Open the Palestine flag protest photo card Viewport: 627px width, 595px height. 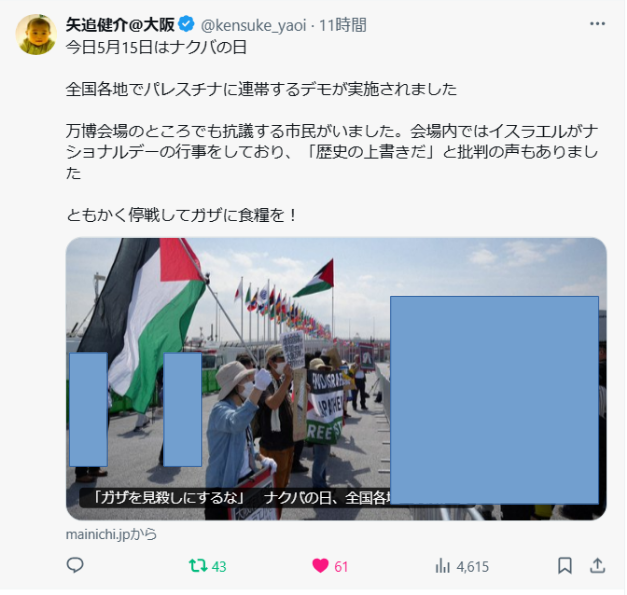336,379
